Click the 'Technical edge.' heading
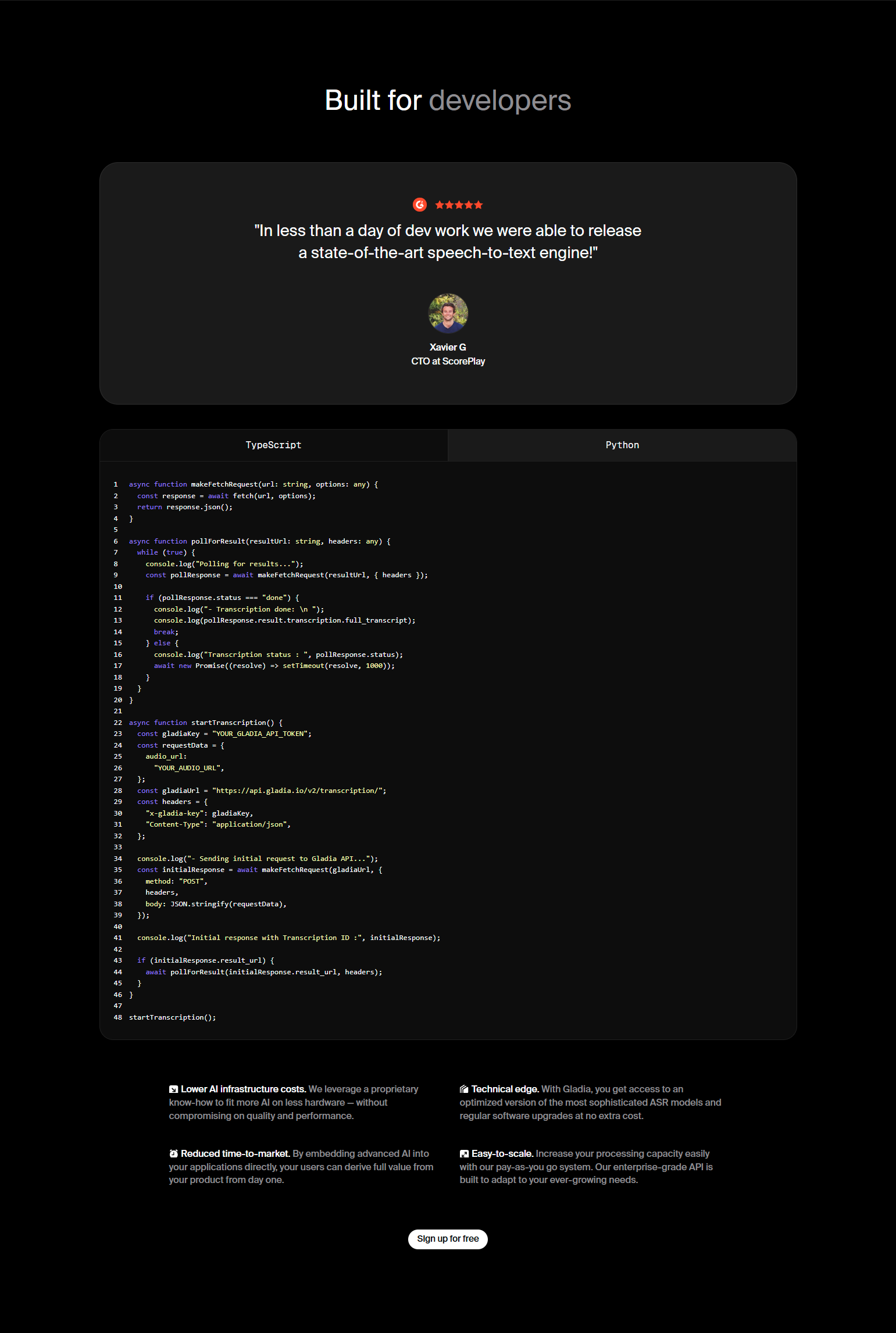The width and height of the screenshot is (896, 1333). tap(505, 1089)
